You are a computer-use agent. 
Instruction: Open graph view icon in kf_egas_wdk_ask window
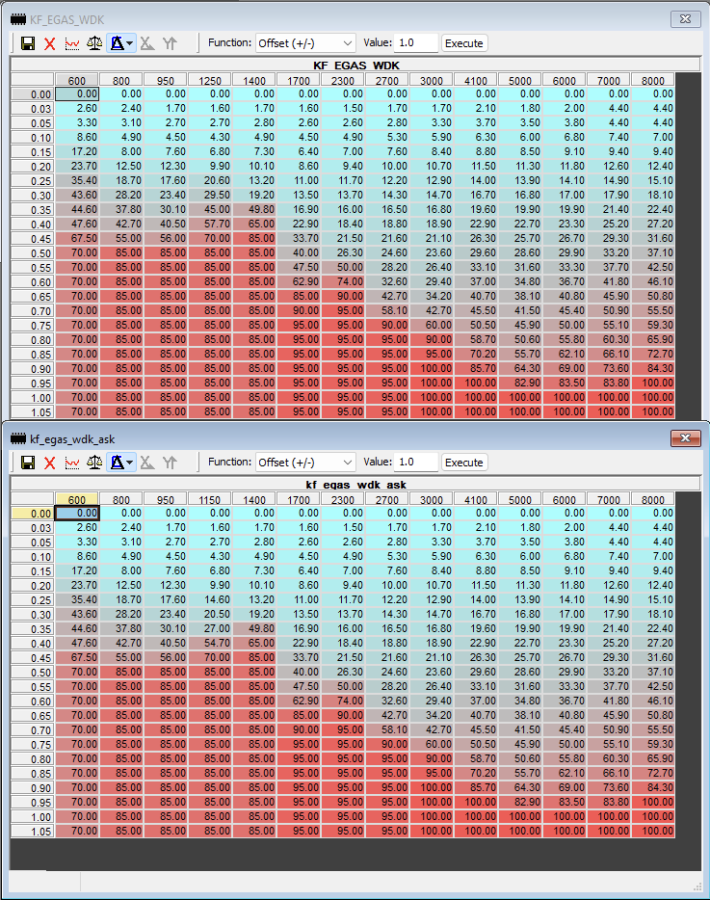72,462
